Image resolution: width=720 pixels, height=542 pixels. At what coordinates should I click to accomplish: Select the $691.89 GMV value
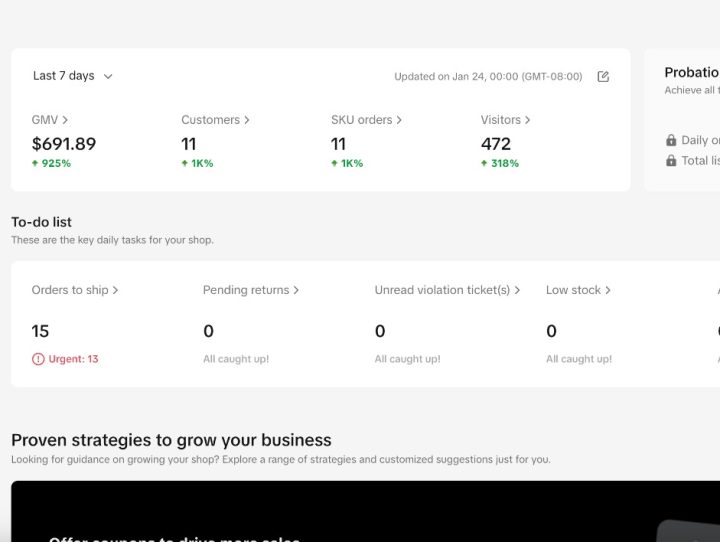[x=64, y=144]
